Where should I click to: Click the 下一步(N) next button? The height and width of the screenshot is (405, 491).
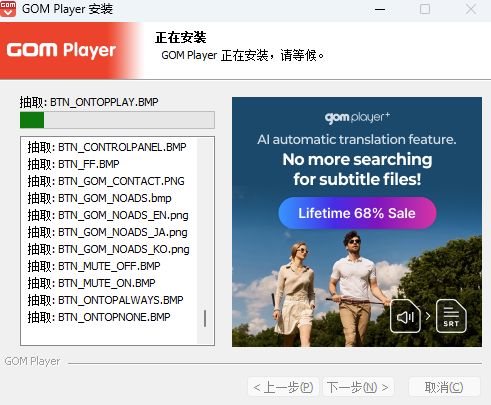click(358, 387)
